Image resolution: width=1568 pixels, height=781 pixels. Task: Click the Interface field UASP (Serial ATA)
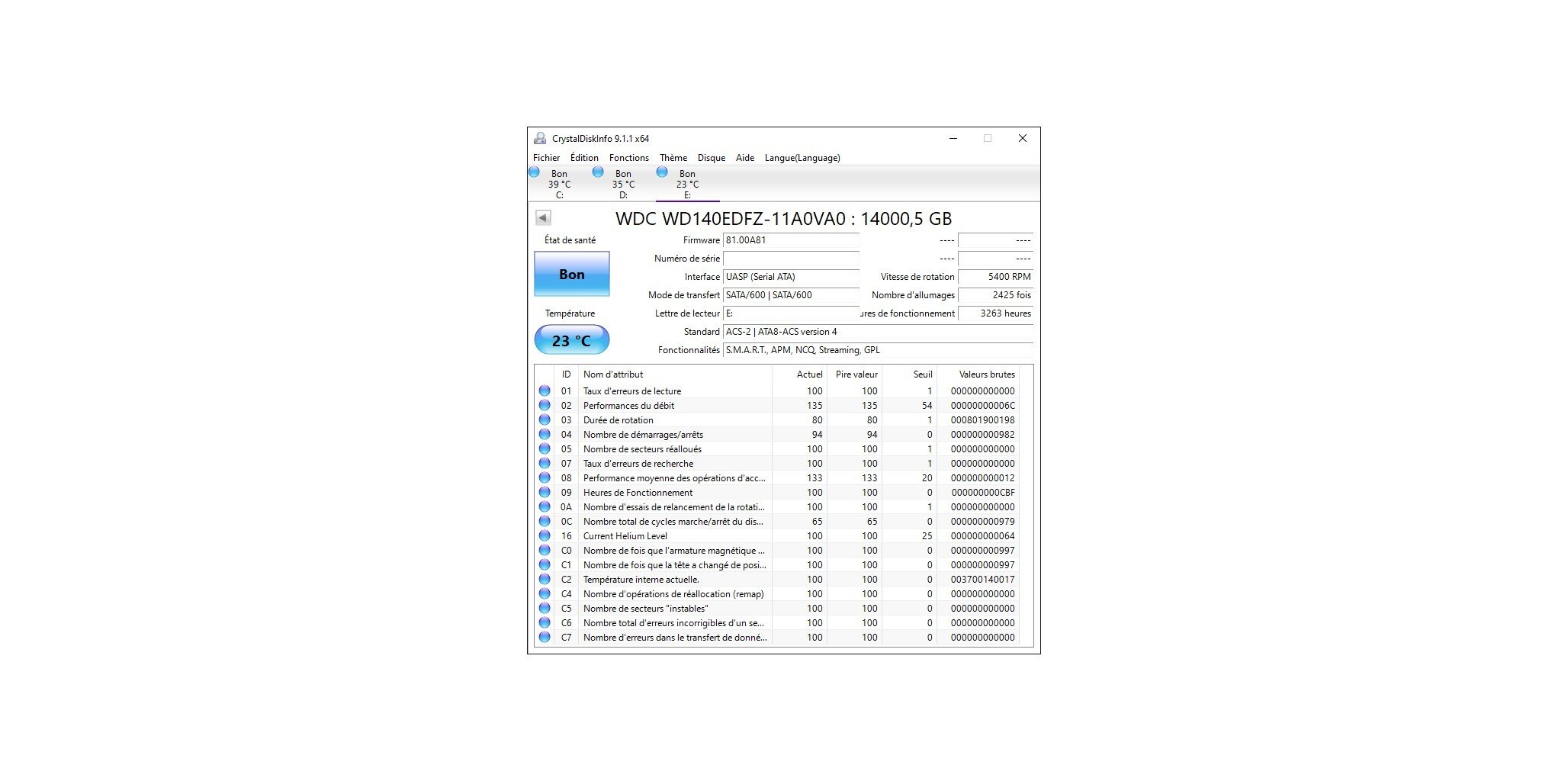(x=791, y=277)
